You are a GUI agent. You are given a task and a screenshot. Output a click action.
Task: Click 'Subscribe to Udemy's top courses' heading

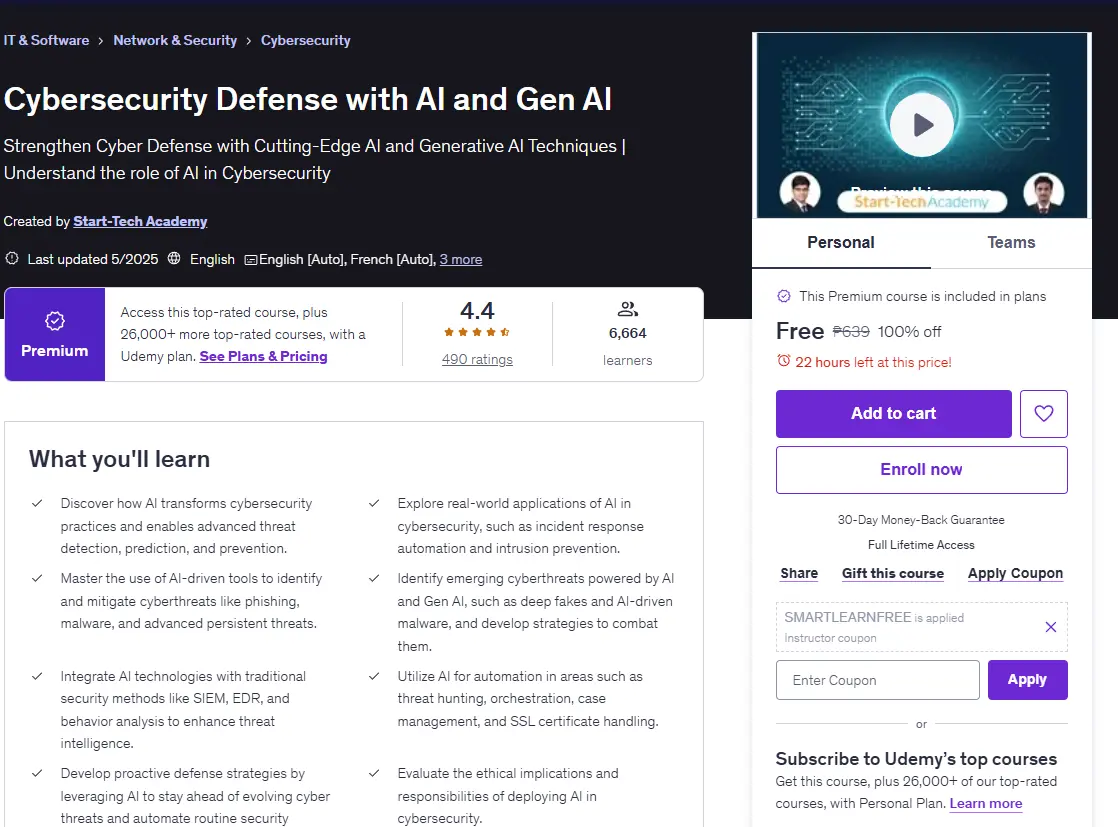coord(916,759)
